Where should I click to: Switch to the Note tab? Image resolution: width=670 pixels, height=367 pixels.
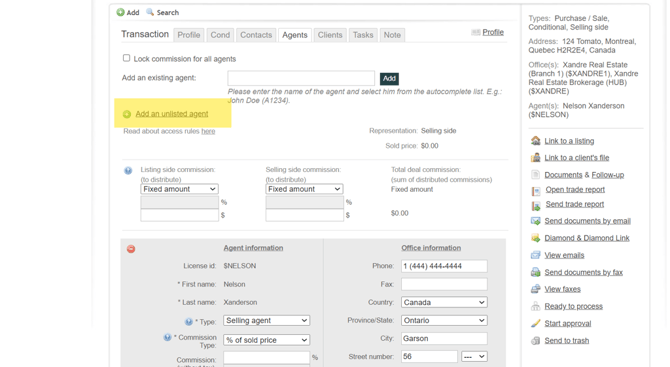pyautogui.click(x=392, y=35)
